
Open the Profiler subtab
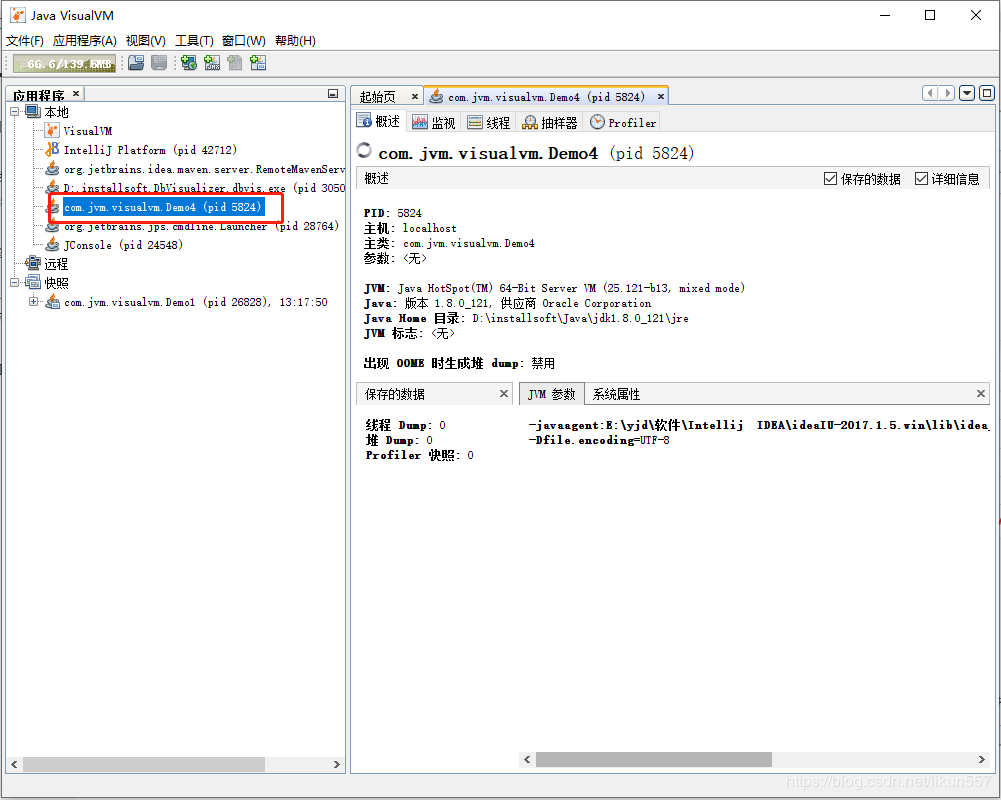623,122
